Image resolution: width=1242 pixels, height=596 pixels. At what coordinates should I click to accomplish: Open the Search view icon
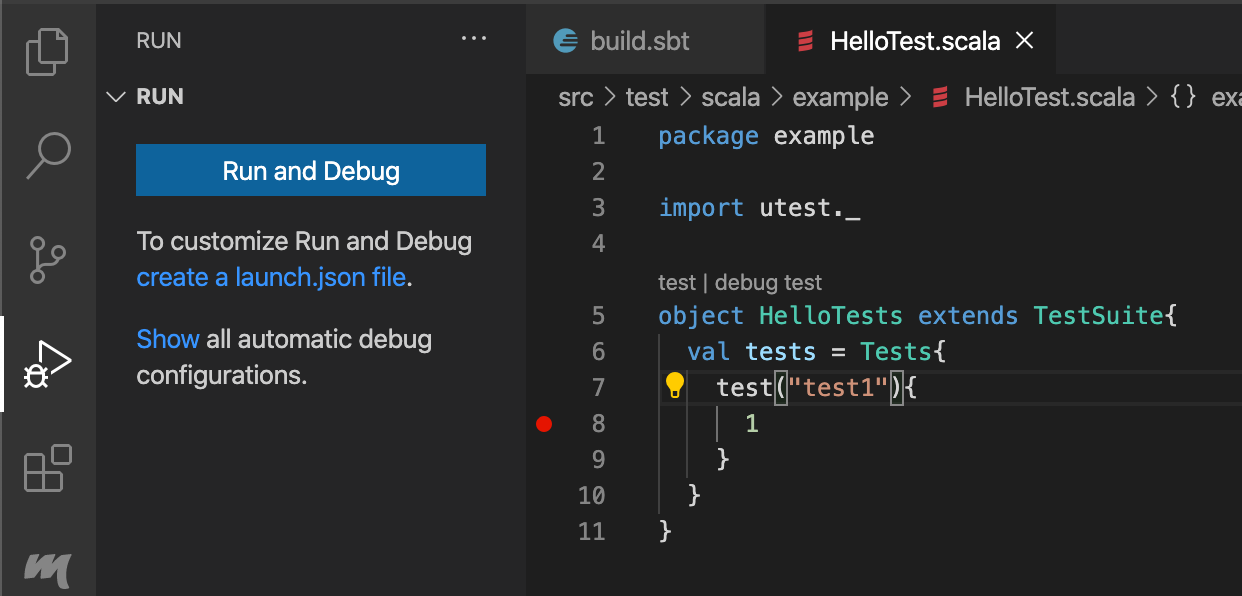point(47,155)
